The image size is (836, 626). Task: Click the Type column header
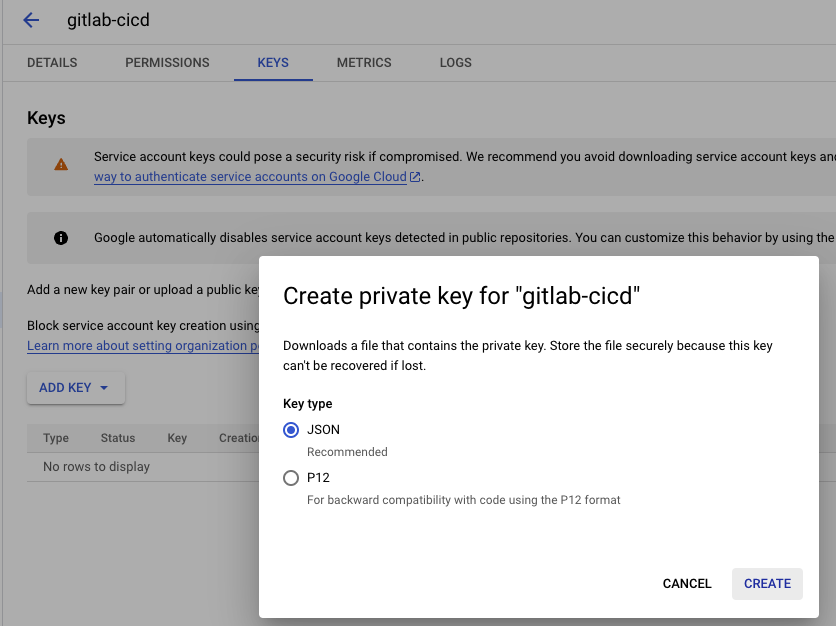(56, 438)
